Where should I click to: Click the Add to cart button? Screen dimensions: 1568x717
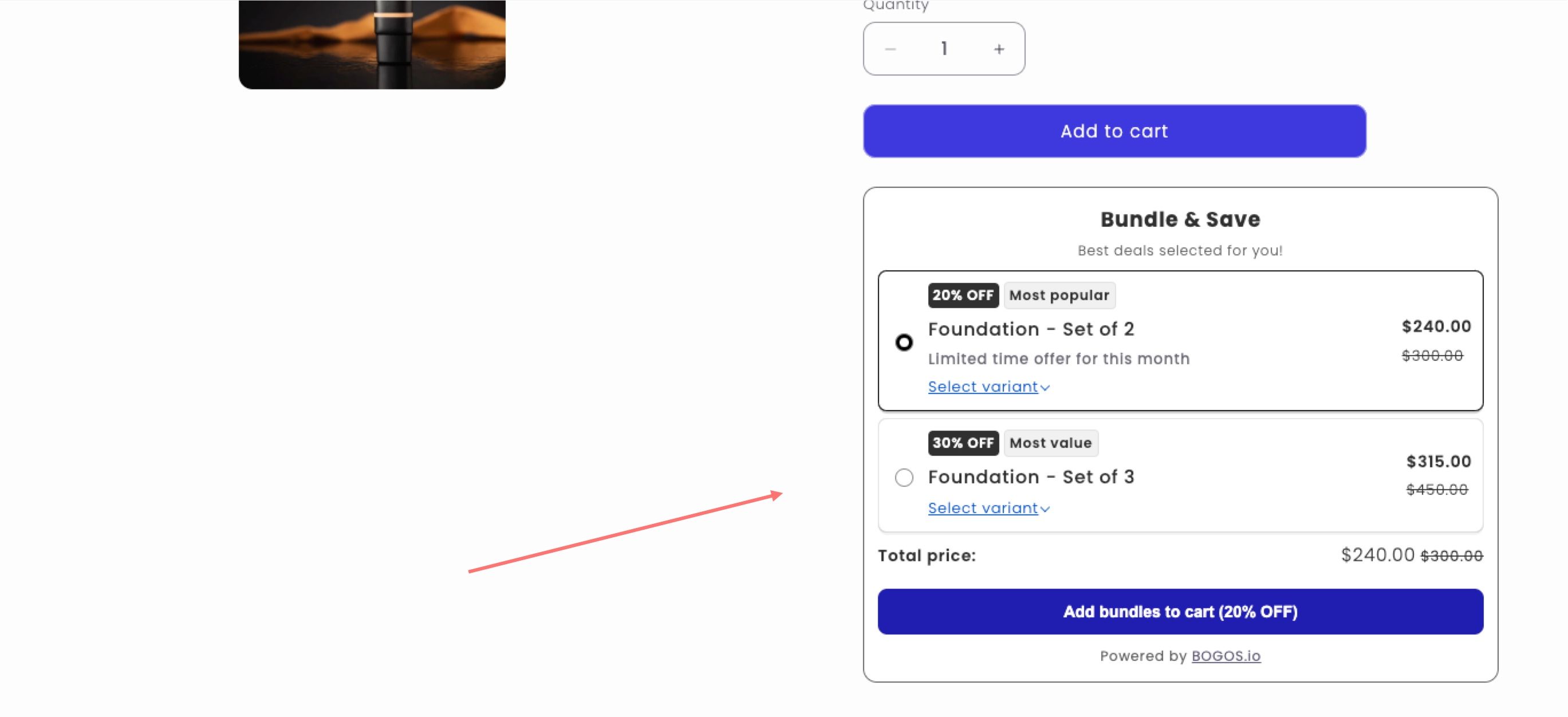(1114, 131)
